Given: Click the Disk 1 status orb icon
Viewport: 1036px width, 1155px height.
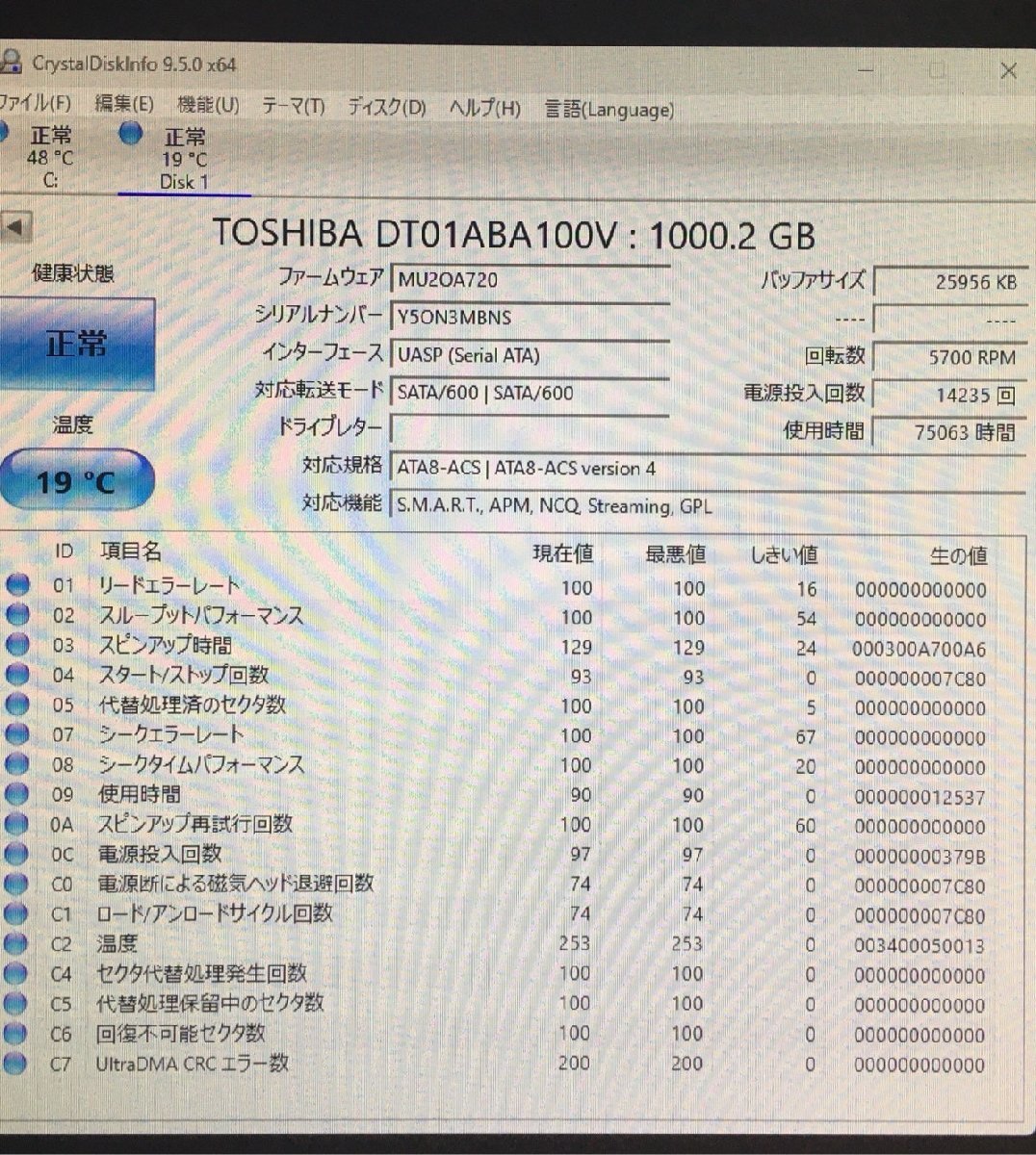Looking at the screenshot, I should 130,133.
